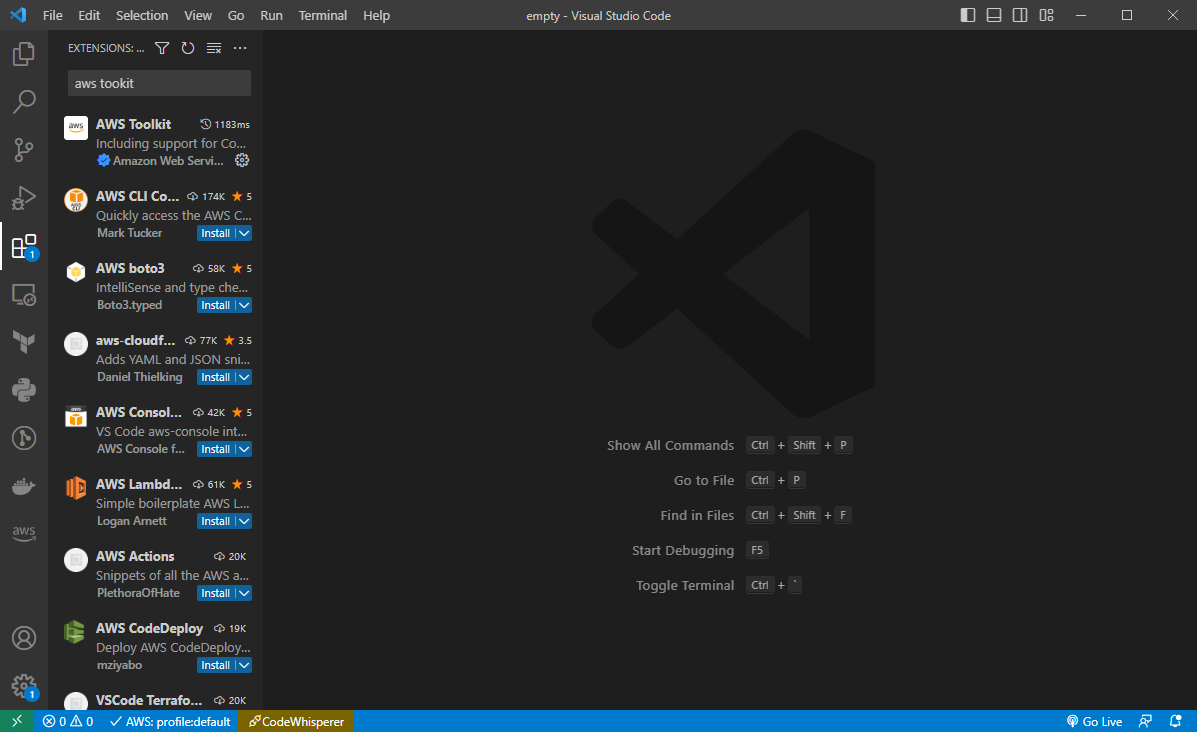
Task: Open the Explorer view in activity bar
Action: coord(24,54)
